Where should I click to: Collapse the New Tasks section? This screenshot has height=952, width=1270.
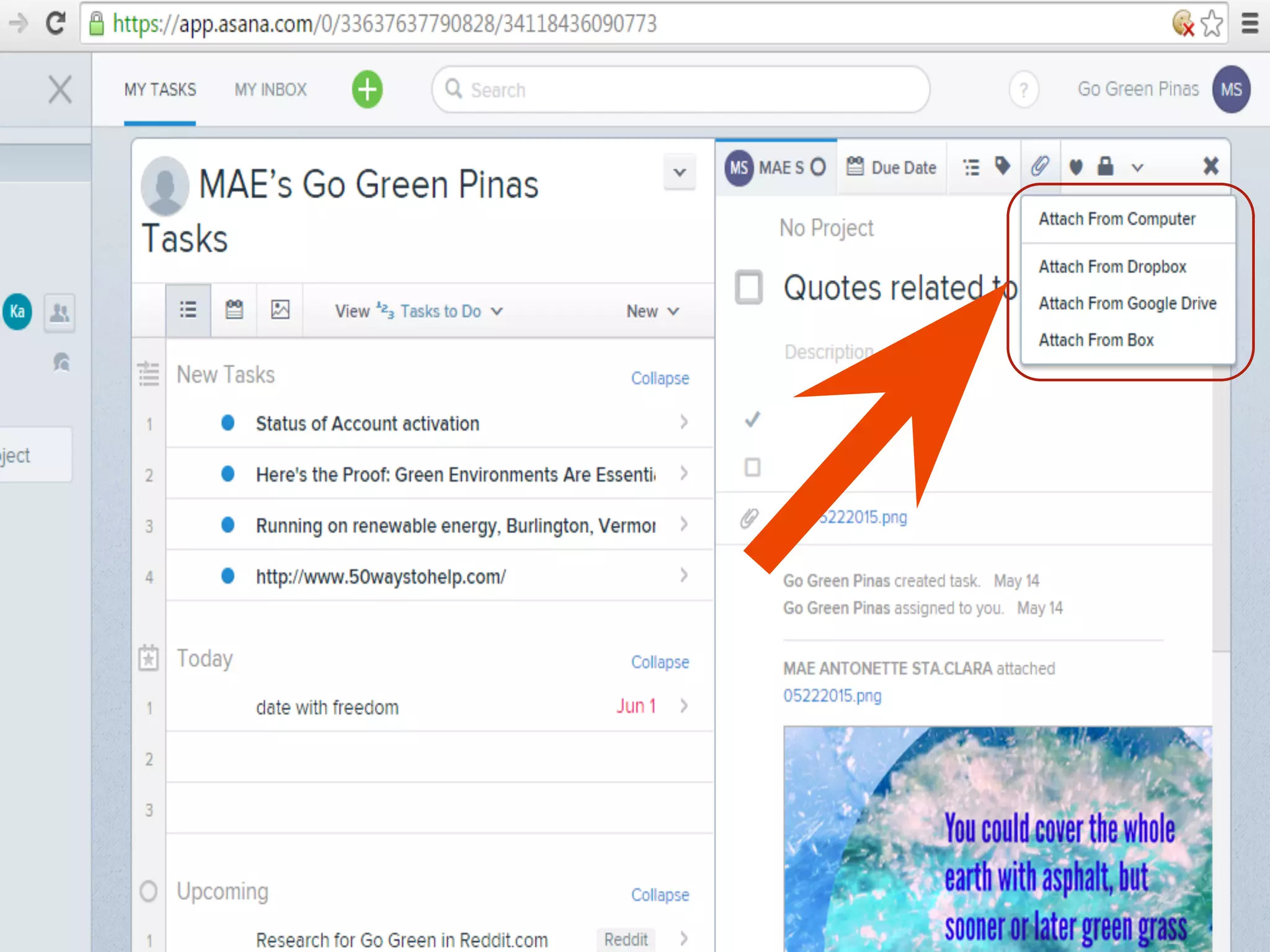tap(660, 378)
